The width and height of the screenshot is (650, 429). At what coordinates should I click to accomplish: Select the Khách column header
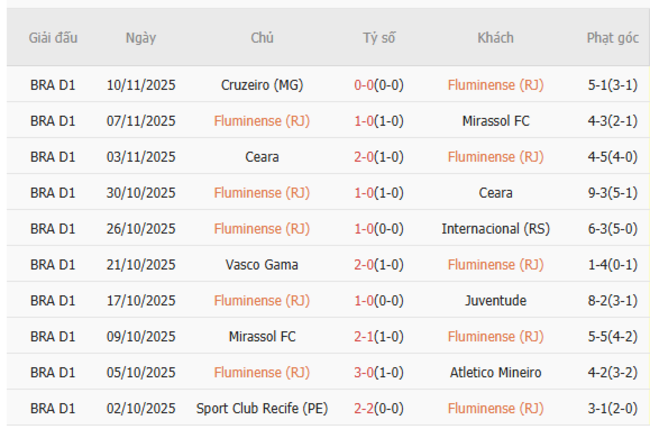click(x=495, y=38)
